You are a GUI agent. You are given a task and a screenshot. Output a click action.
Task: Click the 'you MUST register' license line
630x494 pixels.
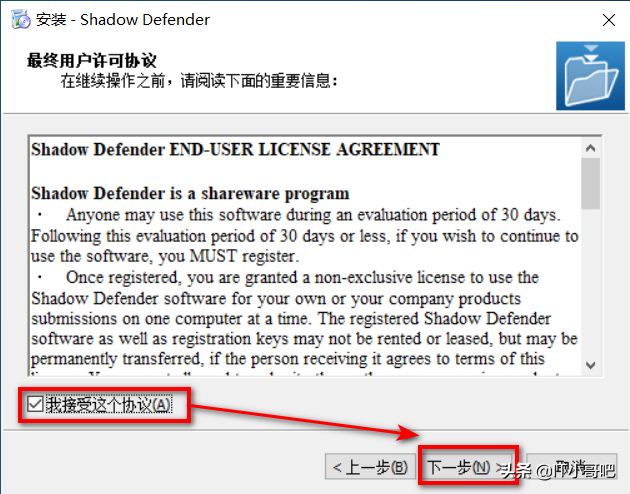165,256
